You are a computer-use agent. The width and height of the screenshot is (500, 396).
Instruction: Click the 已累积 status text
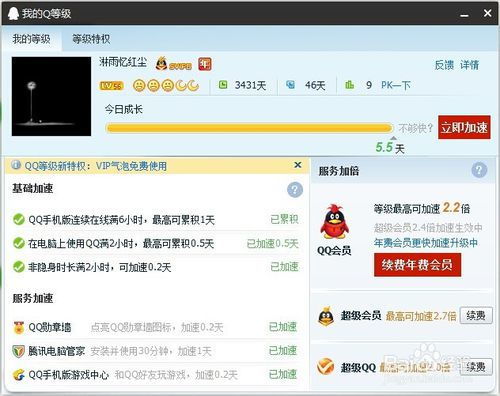tap(284, 219)
